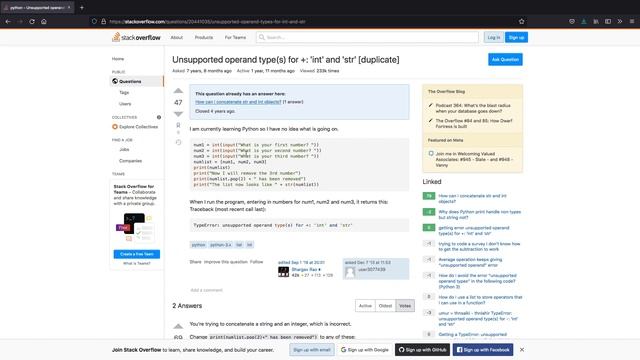Open the Pocket shield icon in toolbar
Viewport: 640px width, 360px height.
(x=572, y=21)
